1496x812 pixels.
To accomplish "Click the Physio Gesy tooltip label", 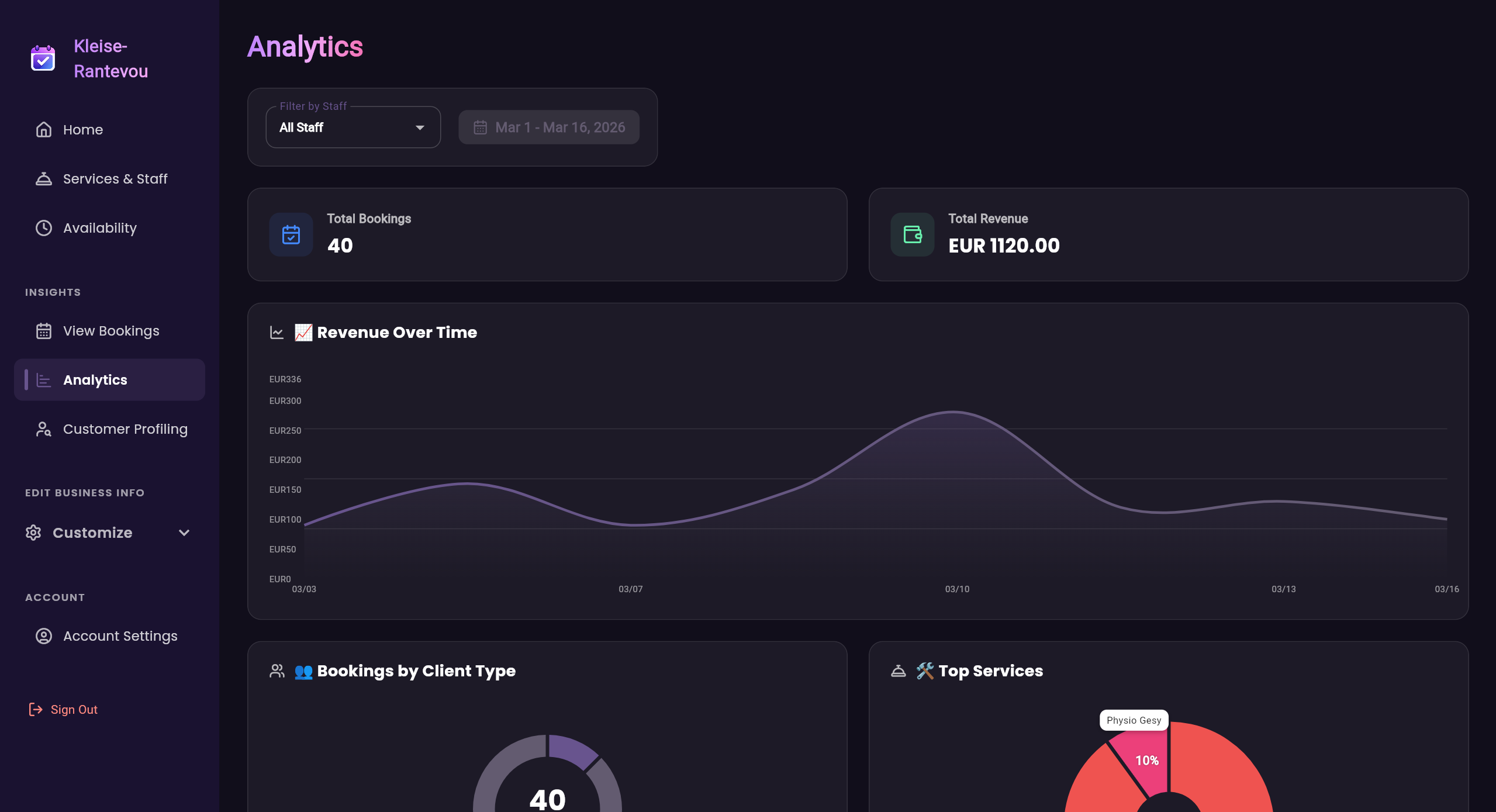I will point(1134,720).
